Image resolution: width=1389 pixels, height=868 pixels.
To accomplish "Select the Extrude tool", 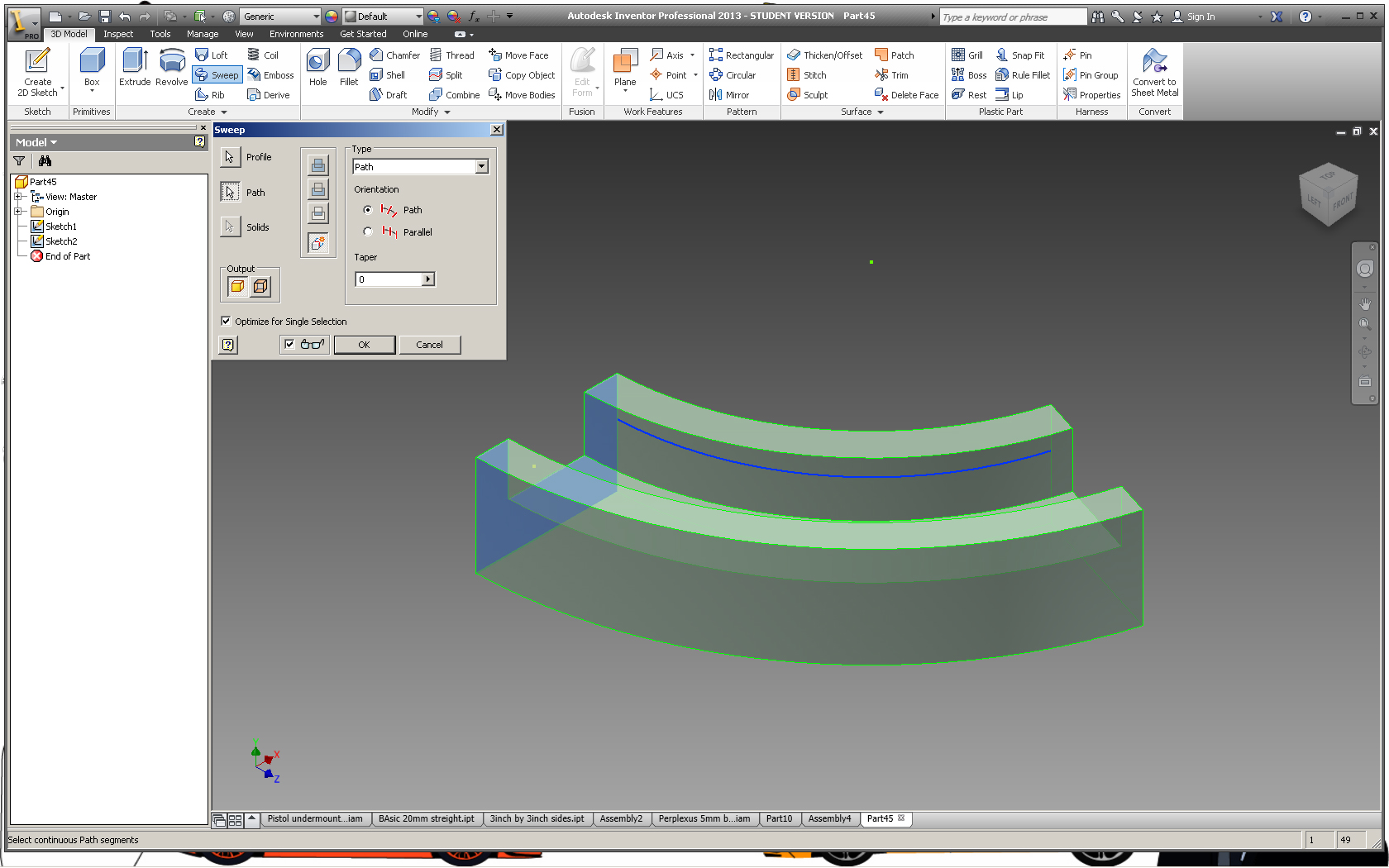I will (135, 67).
